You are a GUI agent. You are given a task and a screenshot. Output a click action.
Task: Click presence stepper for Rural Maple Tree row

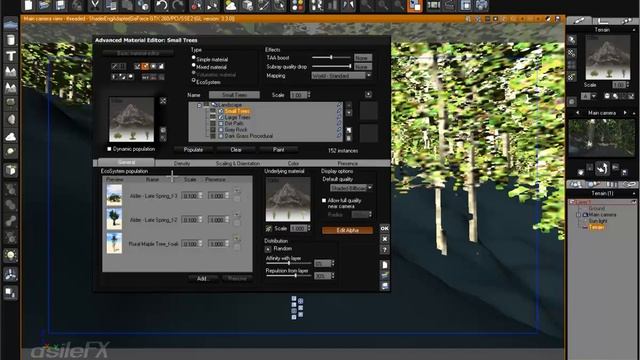coord(227,244)
